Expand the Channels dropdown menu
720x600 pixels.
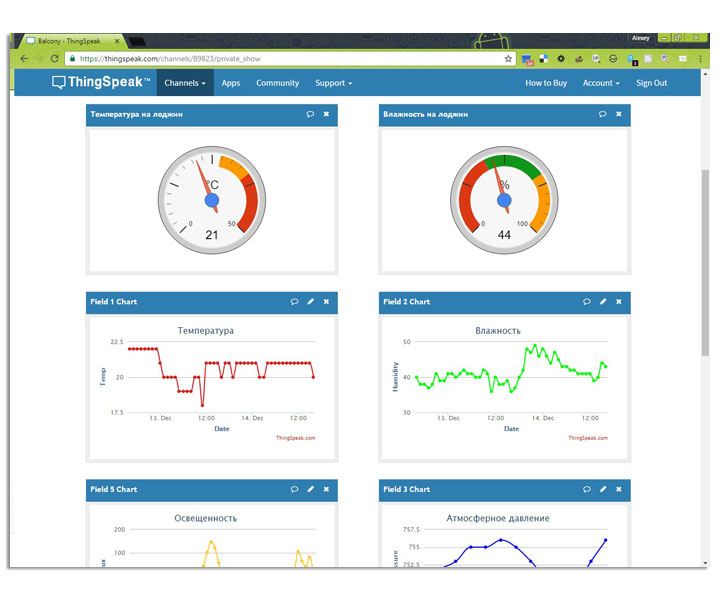(185, 83)
